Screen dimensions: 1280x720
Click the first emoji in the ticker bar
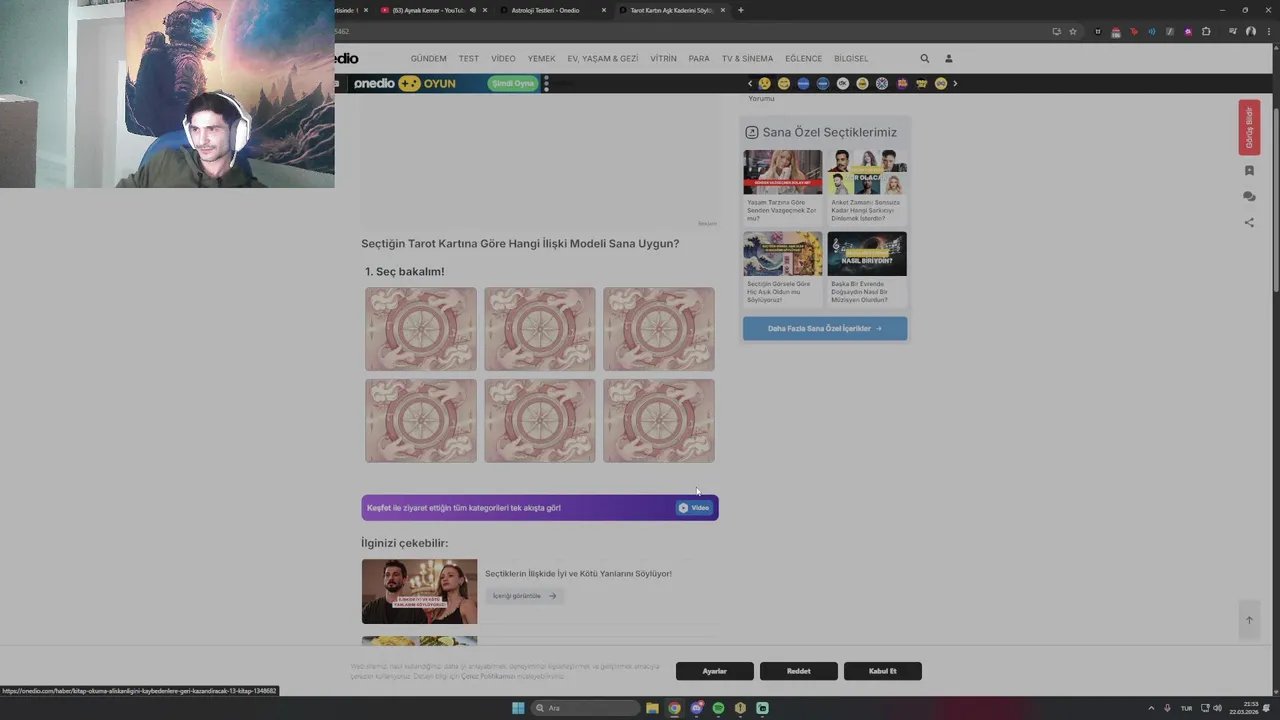tap(765, 84)
